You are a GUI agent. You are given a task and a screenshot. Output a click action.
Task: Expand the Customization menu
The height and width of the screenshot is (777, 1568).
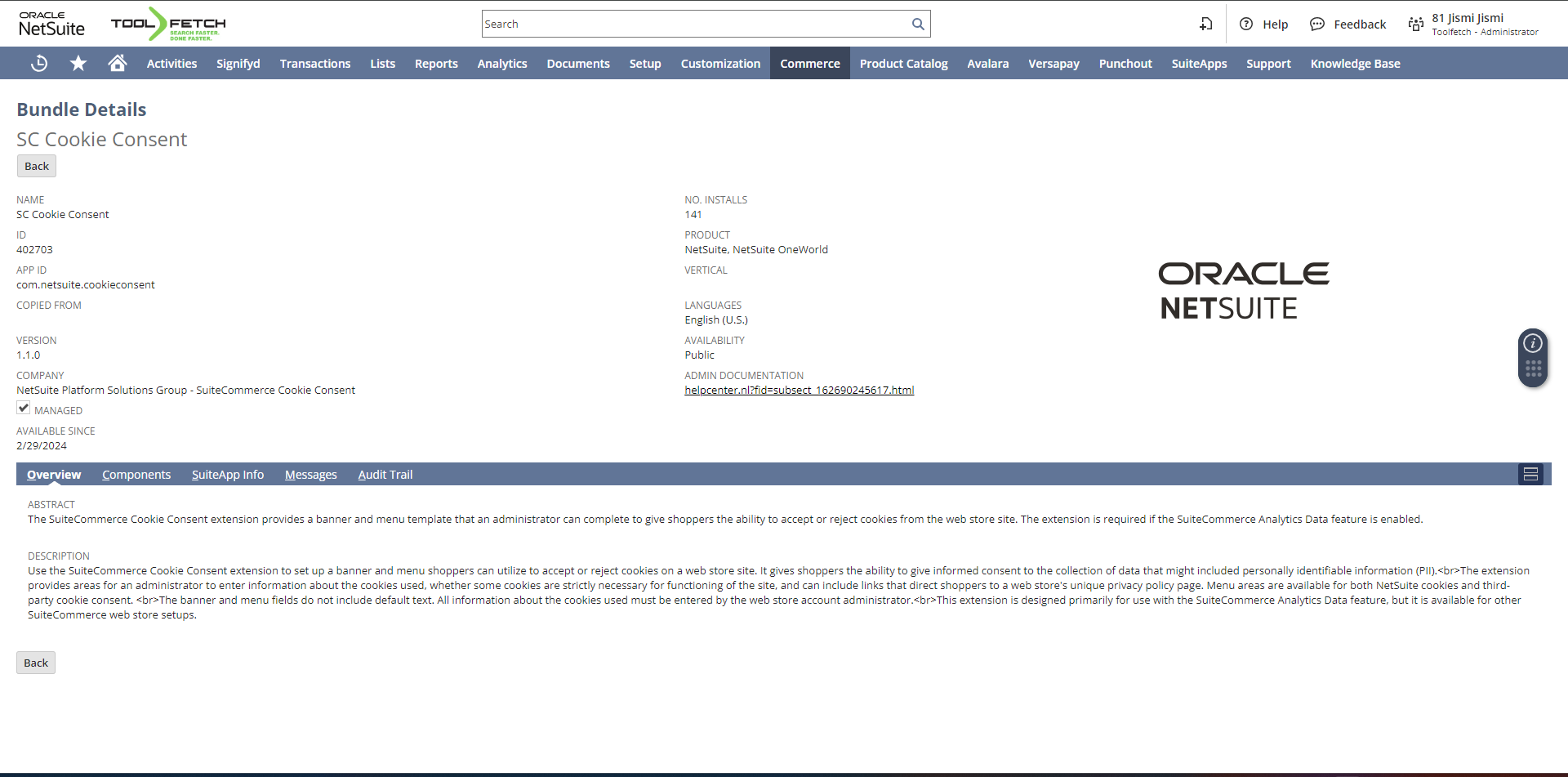click(720, 64)
